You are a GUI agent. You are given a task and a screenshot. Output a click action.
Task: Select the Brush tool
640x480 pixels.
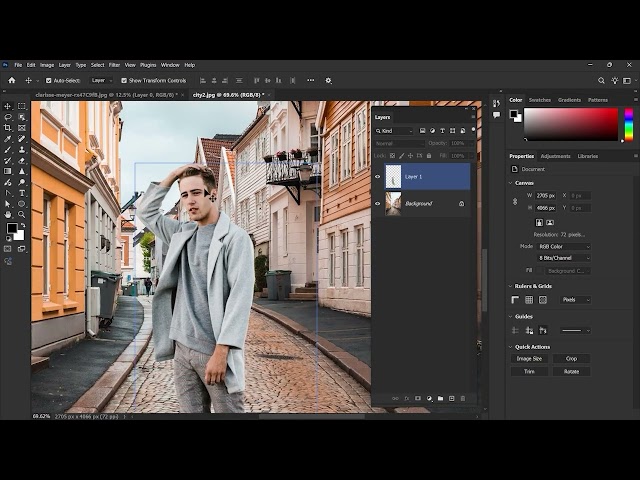coord(8,150)
